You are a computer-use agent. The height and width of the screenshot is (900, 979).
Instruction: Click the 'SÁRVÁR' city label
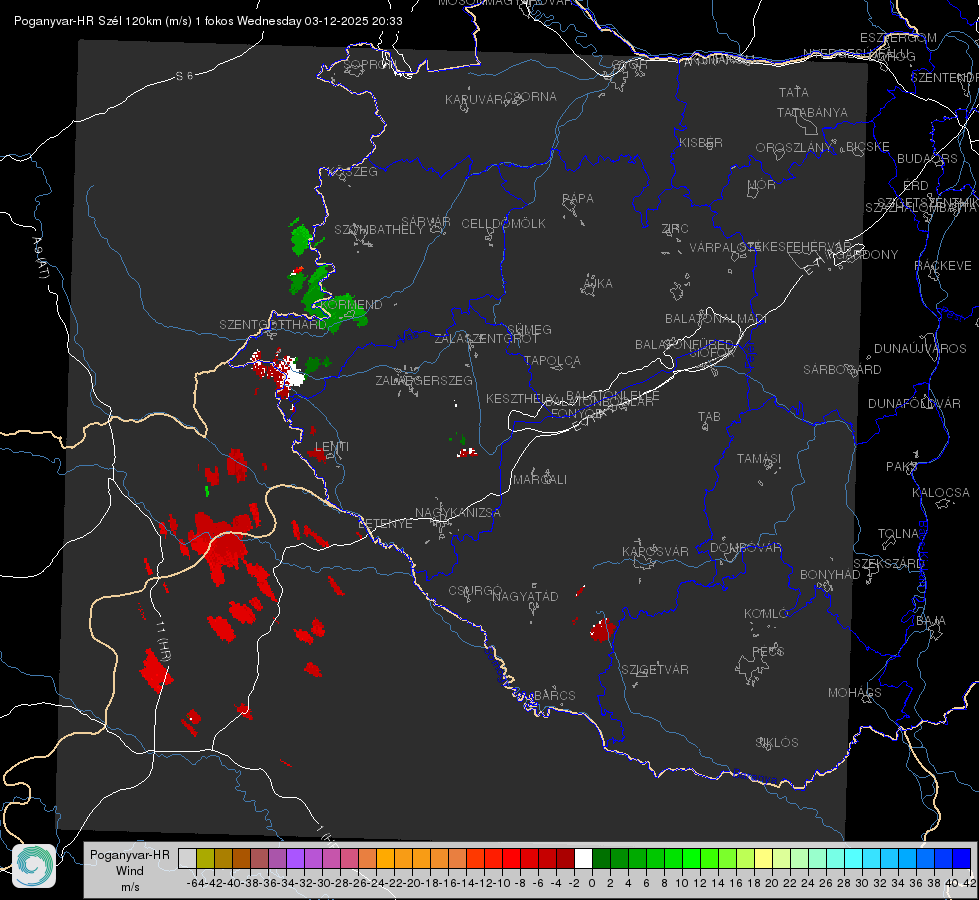[426, 222]
